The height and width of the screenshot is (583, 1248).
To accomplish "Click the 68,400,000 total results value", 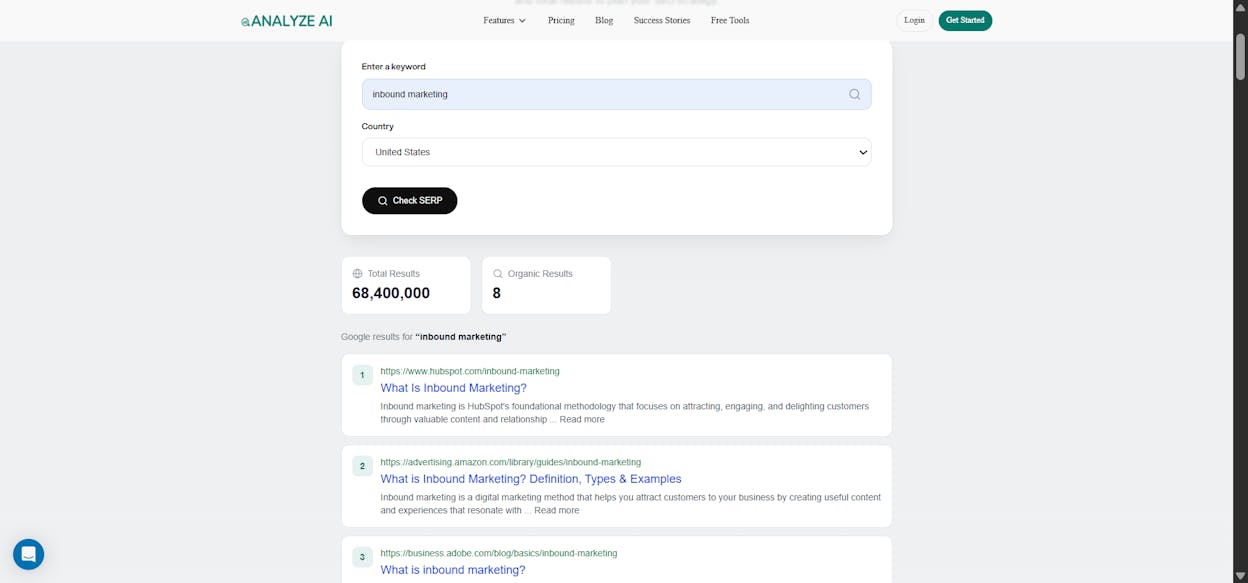I will [x=391, y=293].
